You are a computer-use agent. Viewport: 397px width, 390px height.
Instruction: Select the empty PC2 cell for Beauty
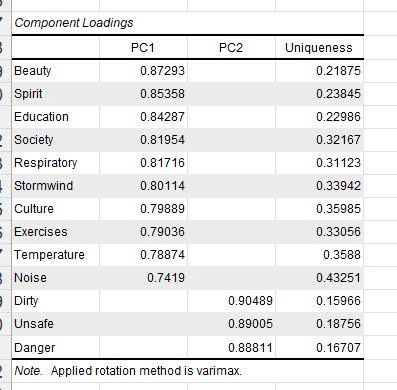(231, 71)
